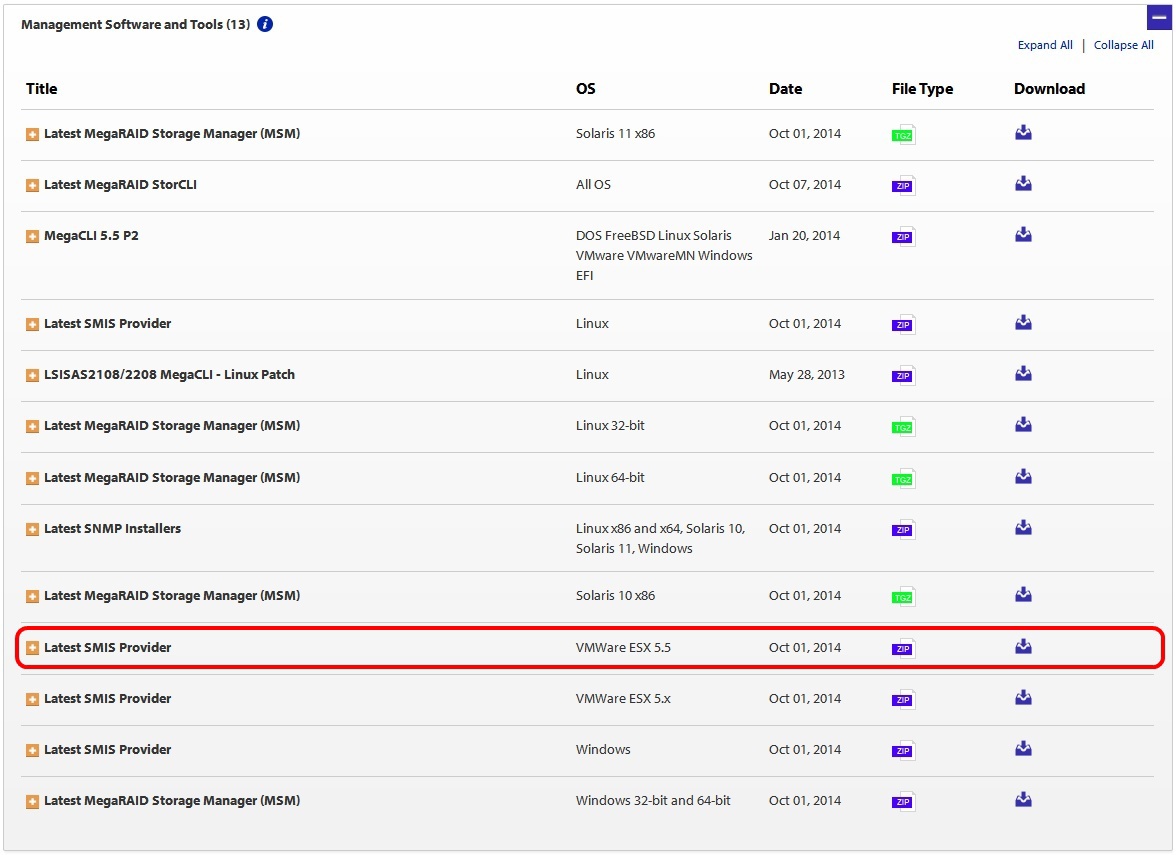Expand the MegaCLI 5.5 P2 entry
The height and width of the screenshot is (855, 1176).
31,235
